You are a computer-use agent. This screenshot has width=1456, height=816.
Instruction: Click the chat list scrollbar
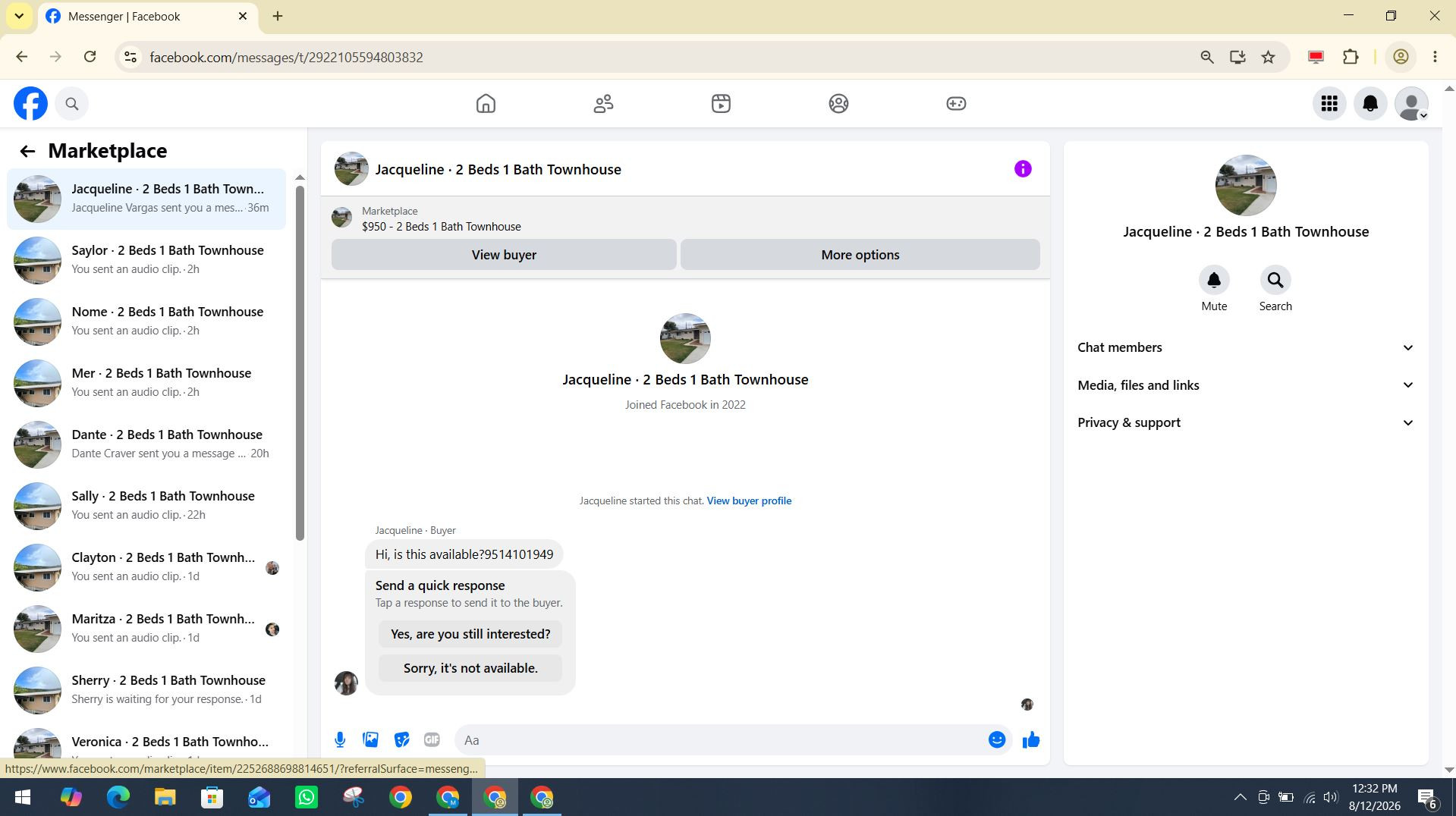point(300,362)
